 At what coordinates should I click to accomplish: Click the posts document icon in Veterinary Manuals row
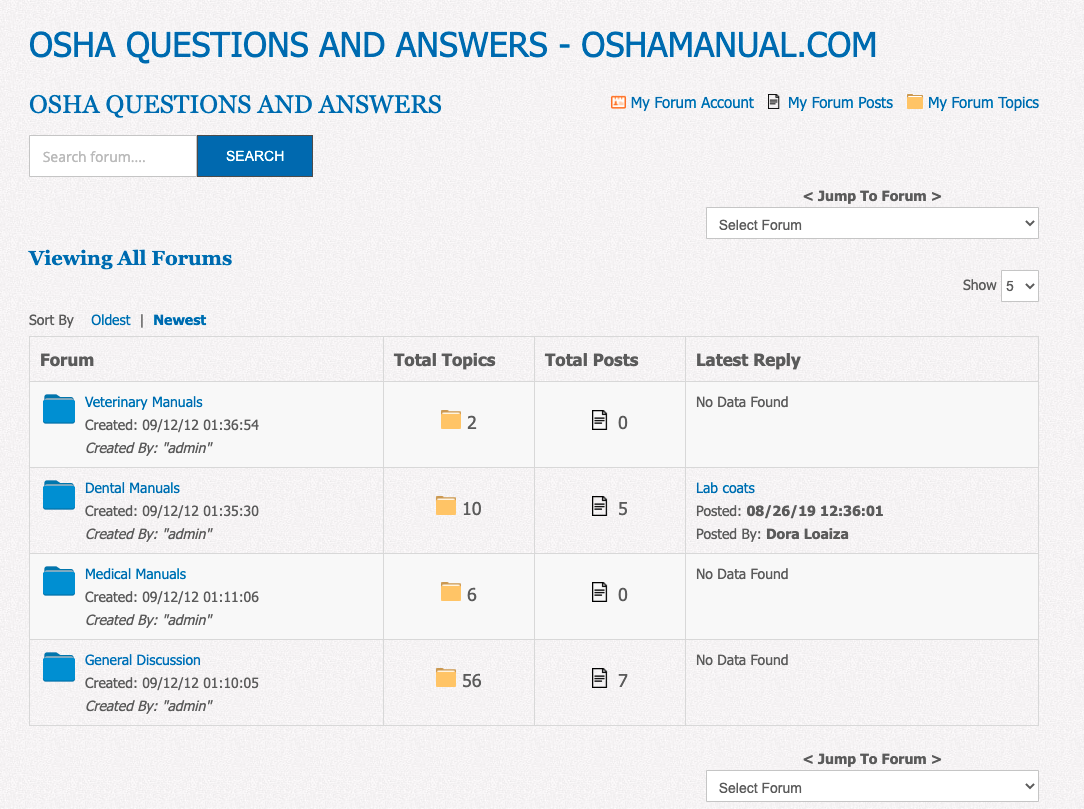(x=599, y=420)
